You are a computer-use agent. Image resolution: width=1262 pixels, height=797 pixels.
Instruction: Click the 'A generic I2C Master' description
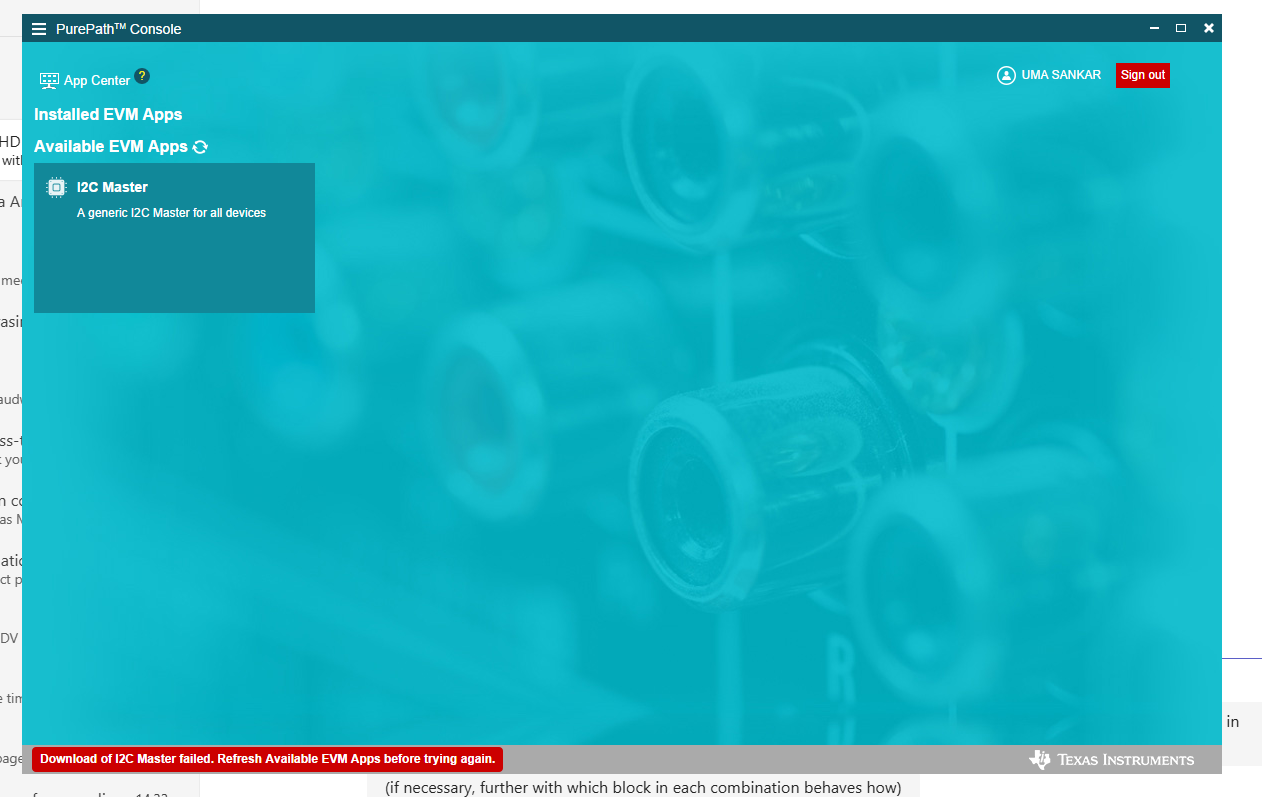point(171,213)
